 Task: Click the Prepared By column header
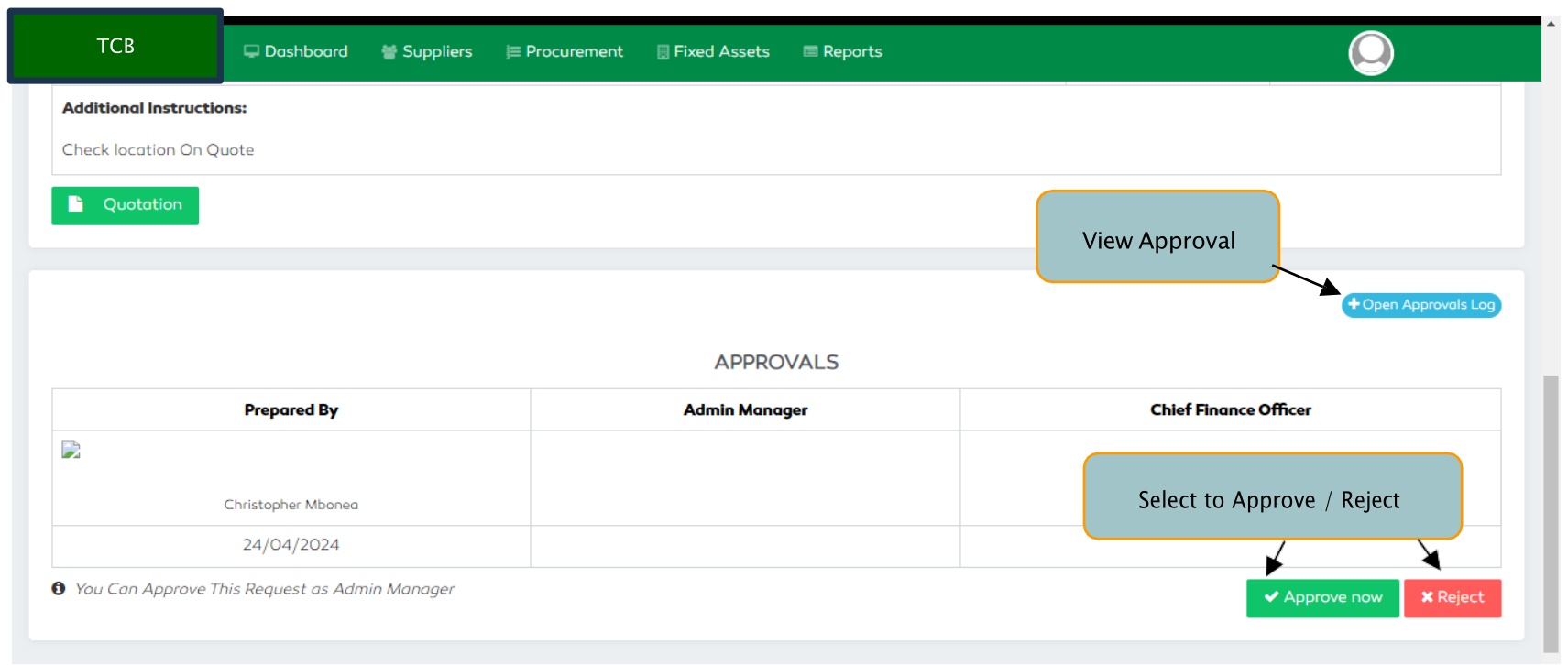tap(291, 410)
